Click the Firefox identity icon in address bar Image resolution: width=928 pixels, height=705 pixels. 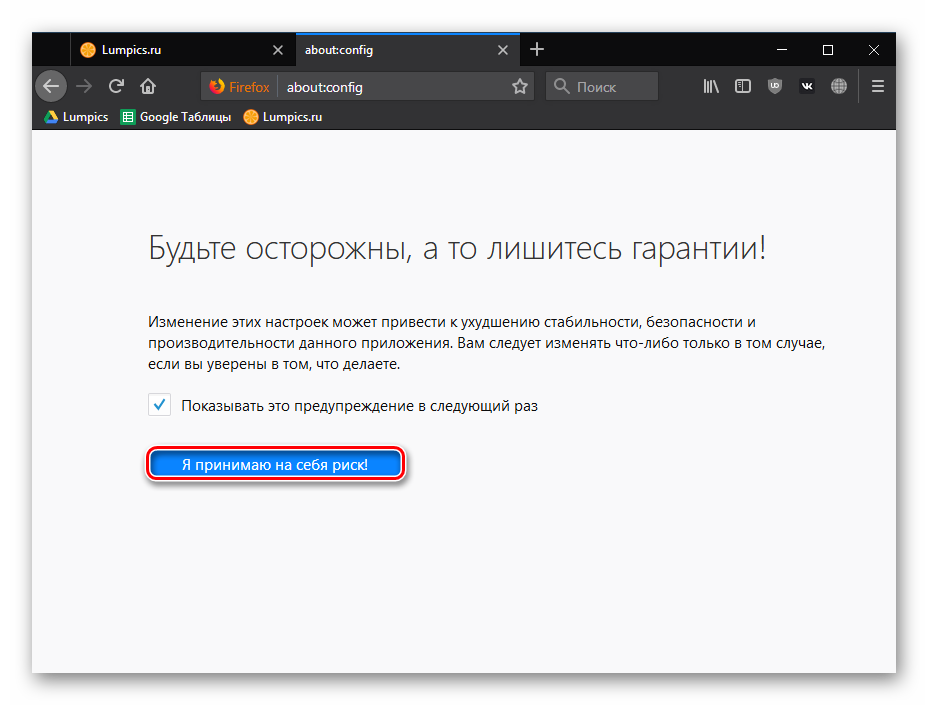pos(240,87)
